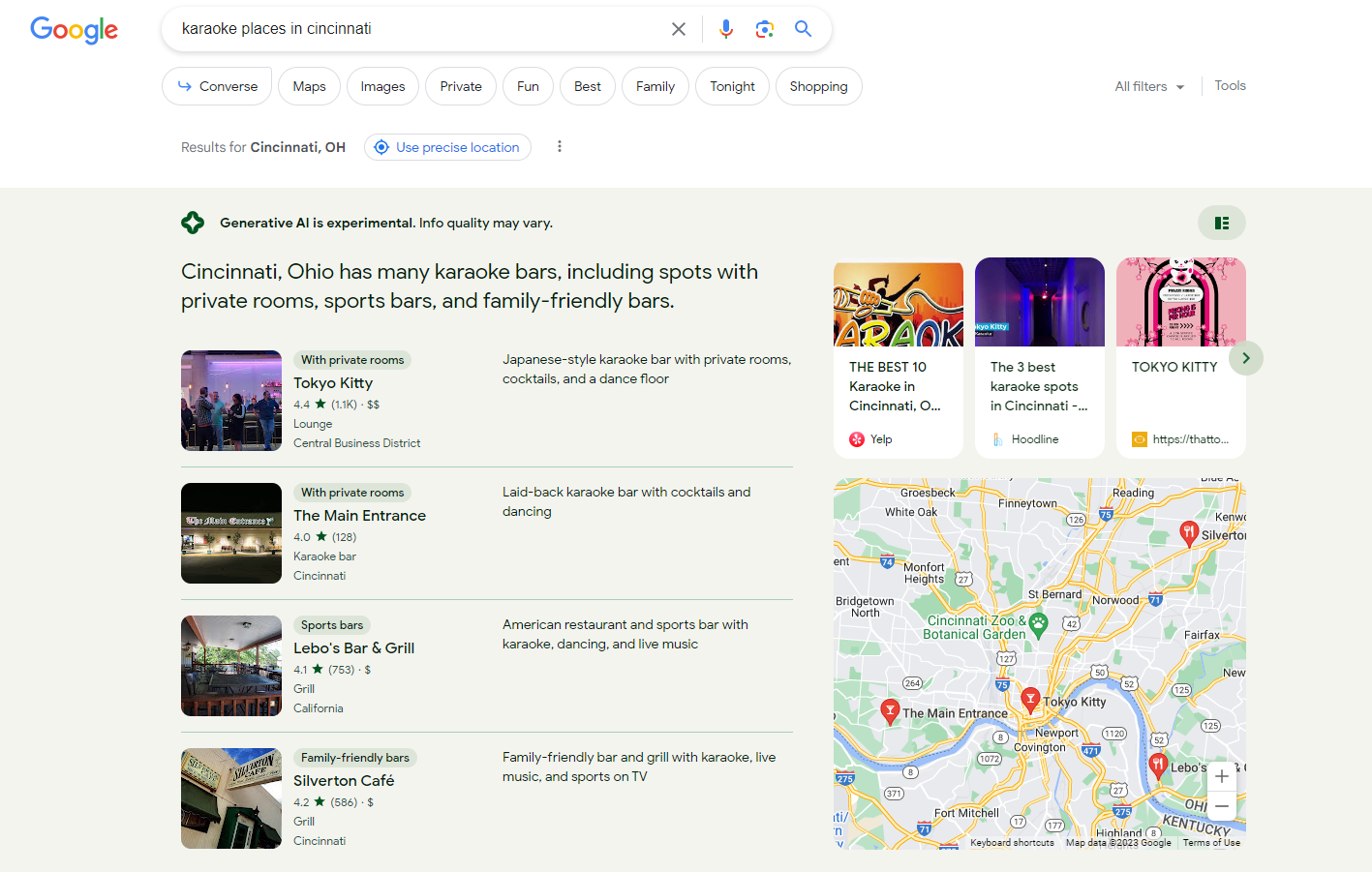This screenshot has height=872, width=1372.
Task: Open Yelp BEST 10 Karaoke card
Action: (899, 358)
